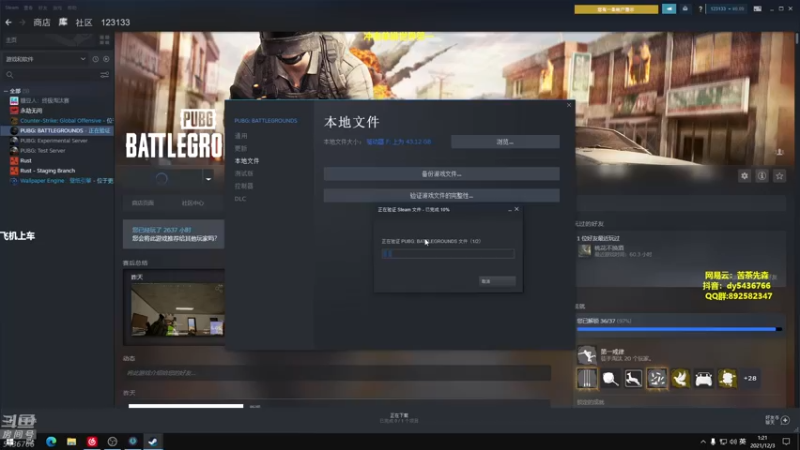View the dove achievement icon
This screenshot has width=800, height=450.
680,379
